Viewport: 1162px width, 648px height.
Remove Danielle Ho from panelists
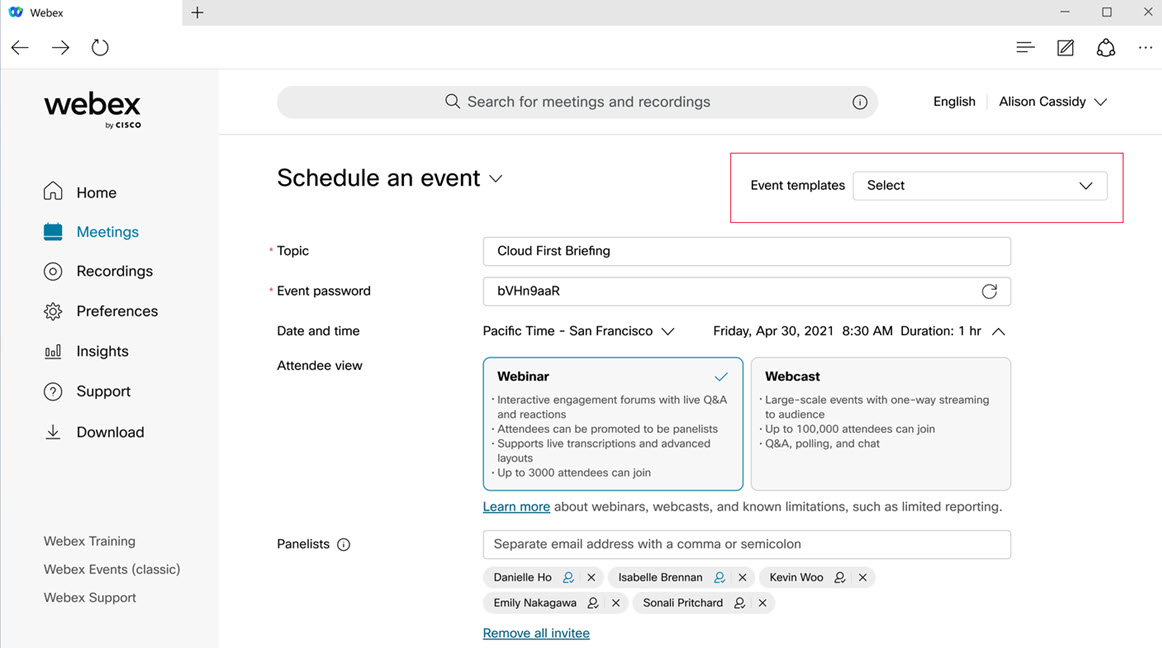click(x=591, y=577)
